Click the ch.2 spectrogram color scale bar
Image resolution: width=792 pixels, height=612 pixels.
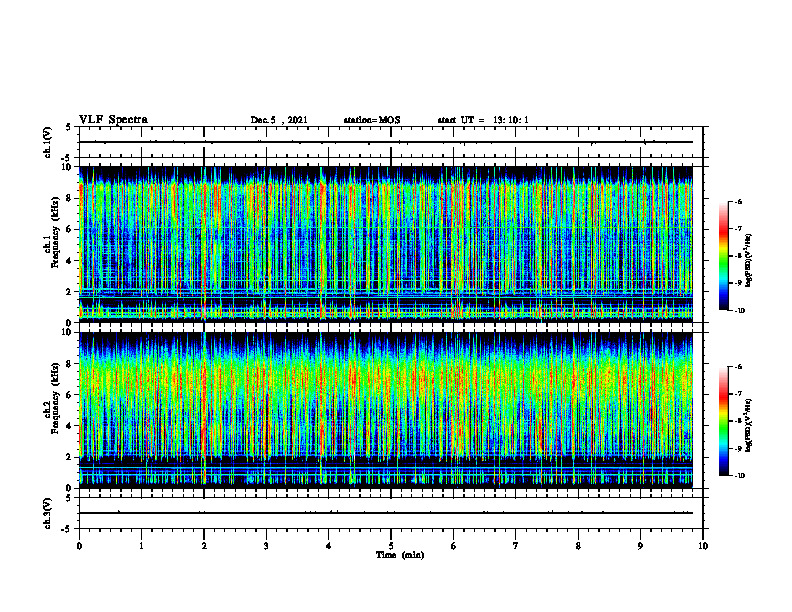click(724, 421)
